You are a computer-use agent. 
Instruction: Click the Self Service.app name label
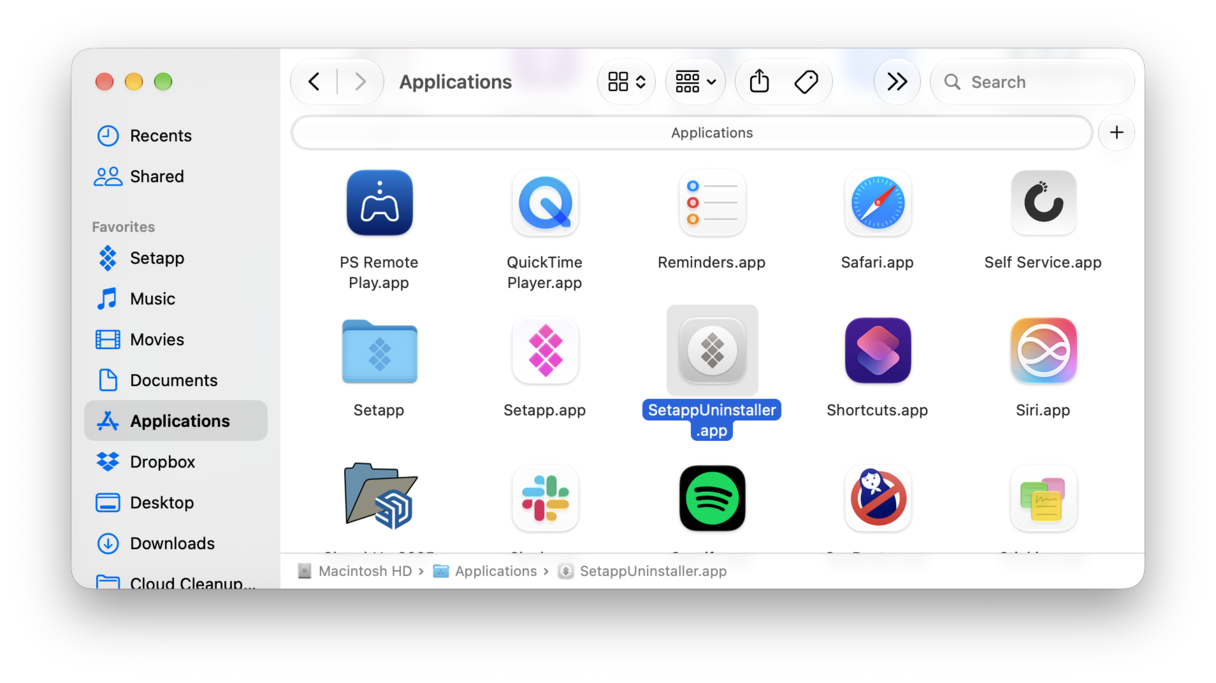[1043, 262]
